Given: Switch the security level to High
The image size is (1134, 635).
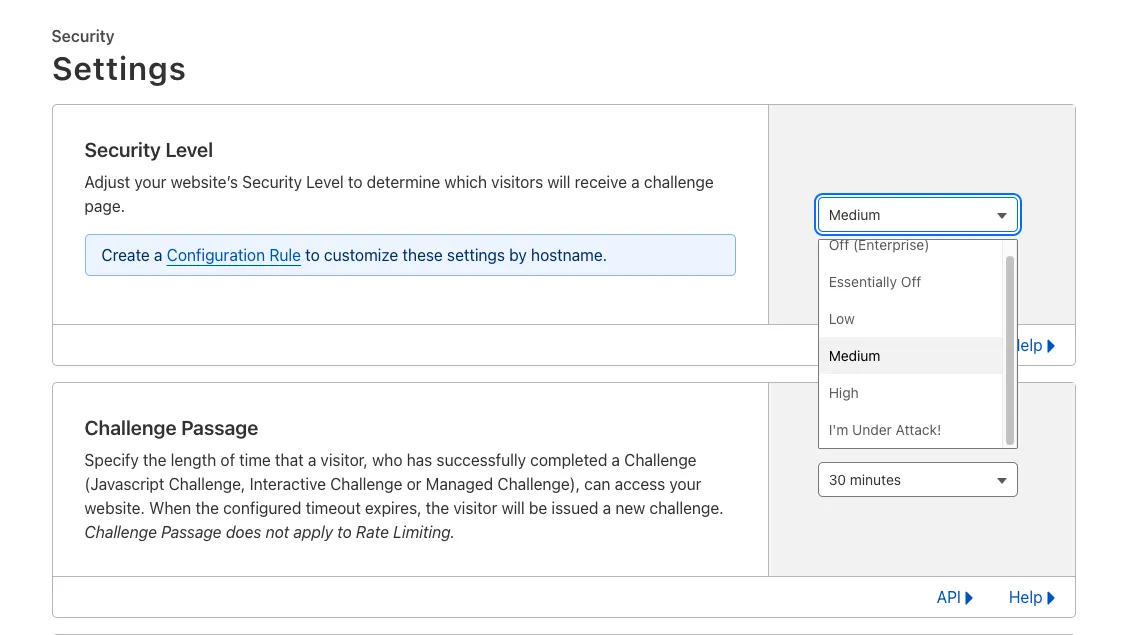Looking at the screenshot, I should (844, 393).
